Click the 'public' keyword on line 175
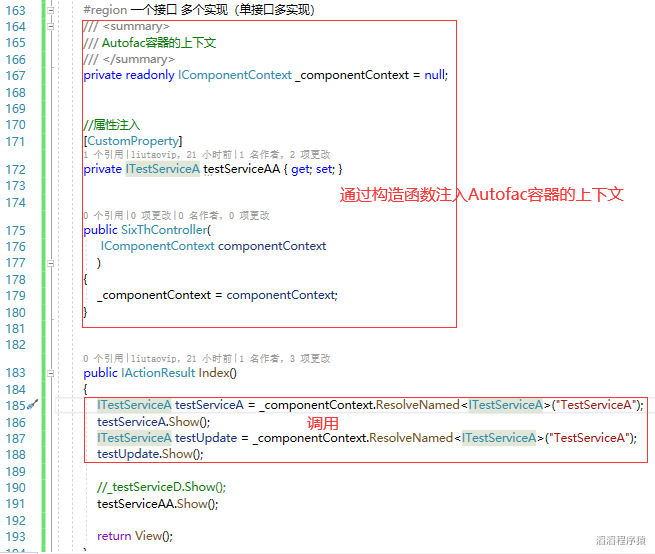655x554 pixels. 100,230
